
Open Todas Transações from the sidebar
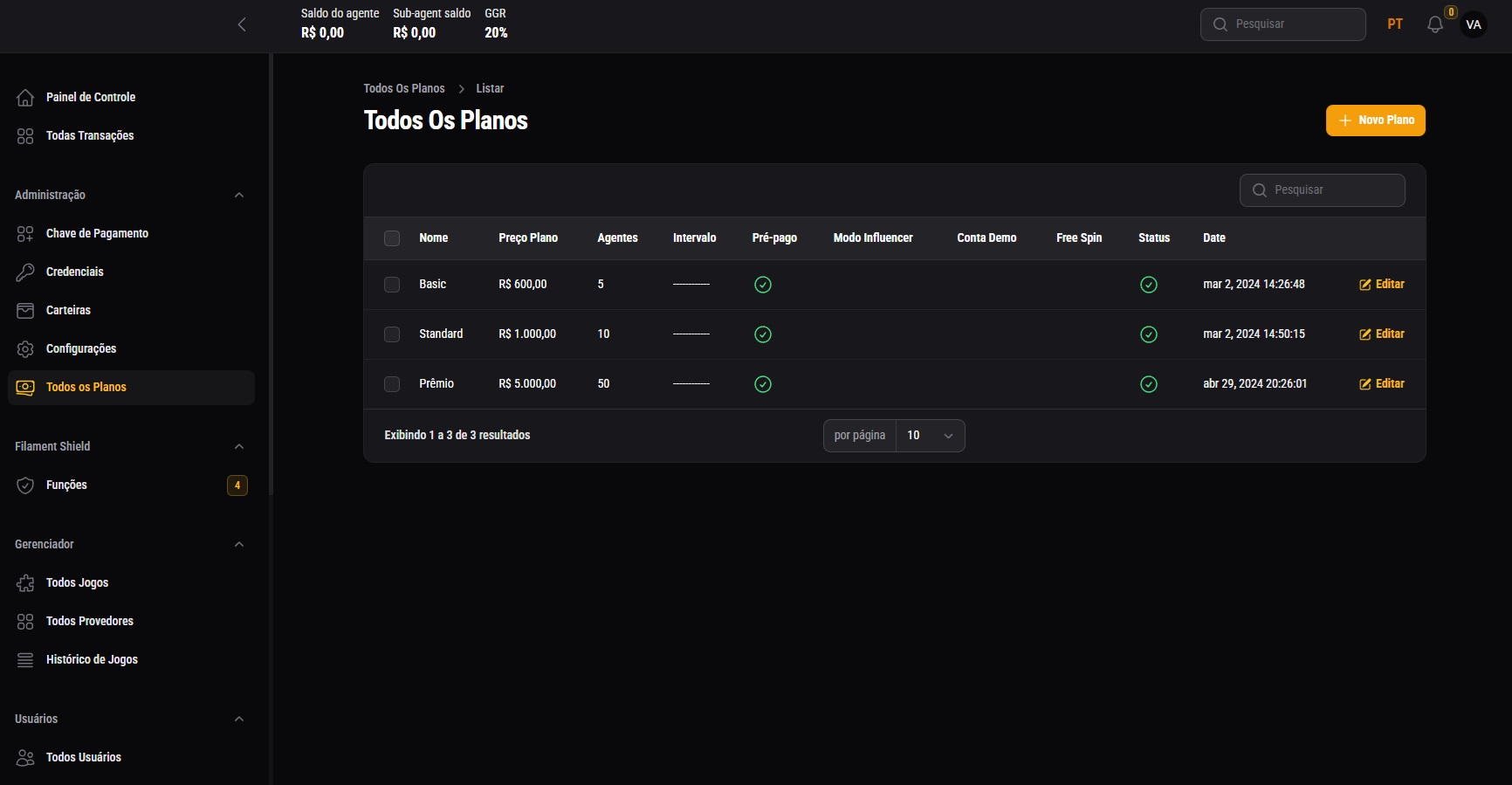point(90,136)
